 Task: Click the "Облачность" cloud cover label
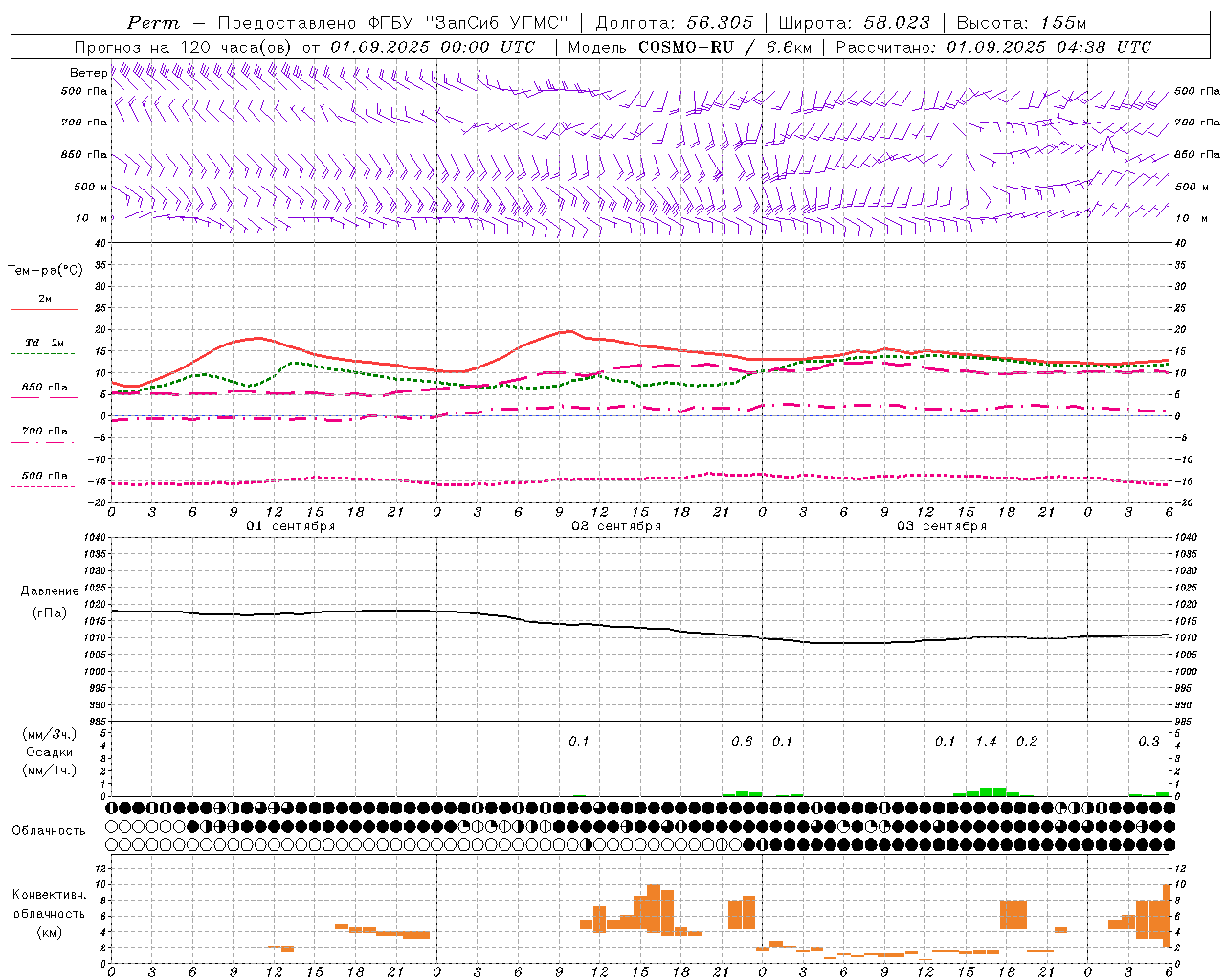[49, 831]
